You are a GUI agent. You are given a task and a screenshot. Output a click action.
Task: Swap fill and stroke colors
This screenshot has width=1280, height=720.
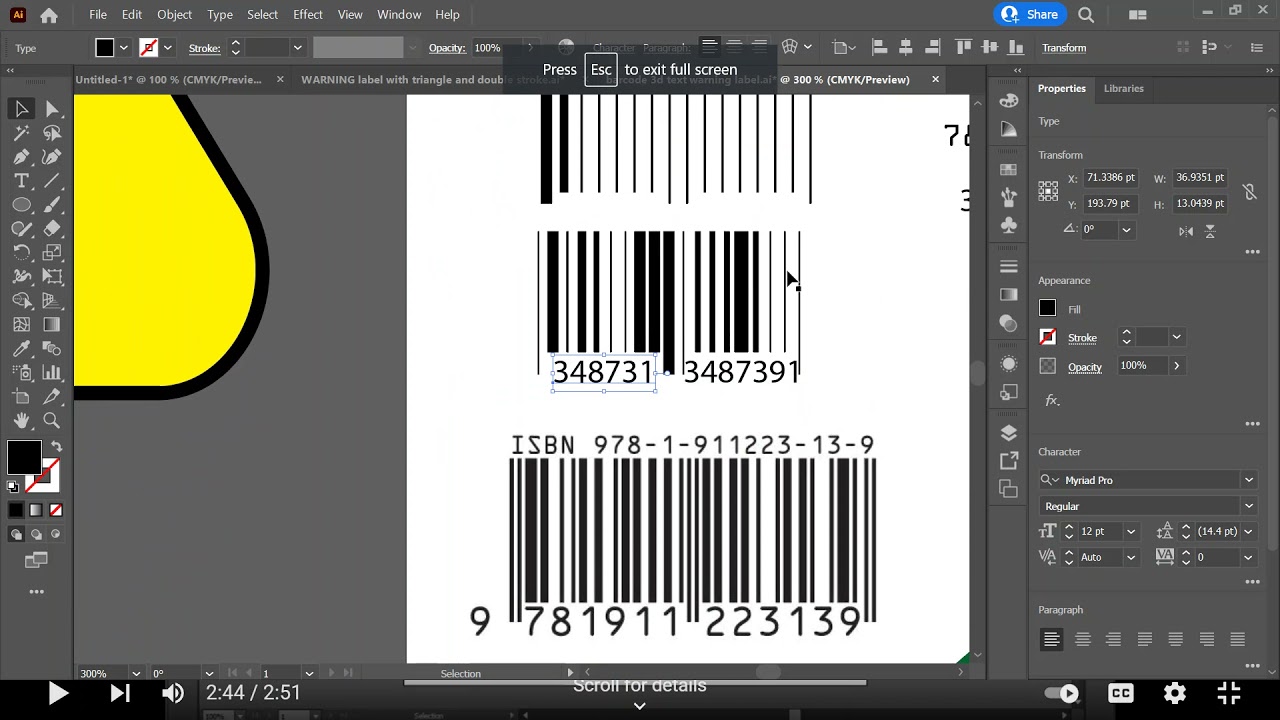[x=56, y=446]
